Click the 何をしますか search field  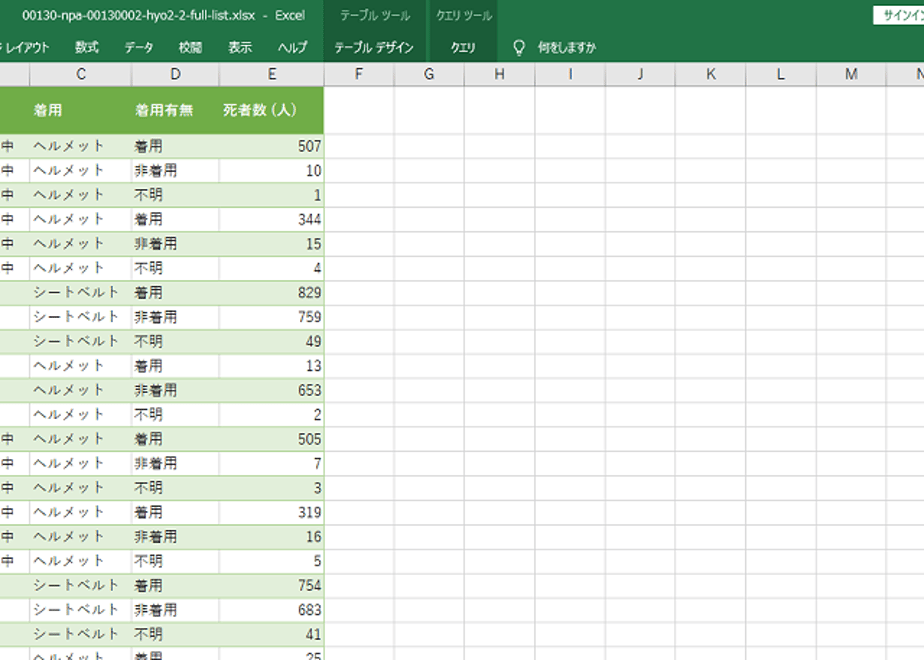pos(567,48)
